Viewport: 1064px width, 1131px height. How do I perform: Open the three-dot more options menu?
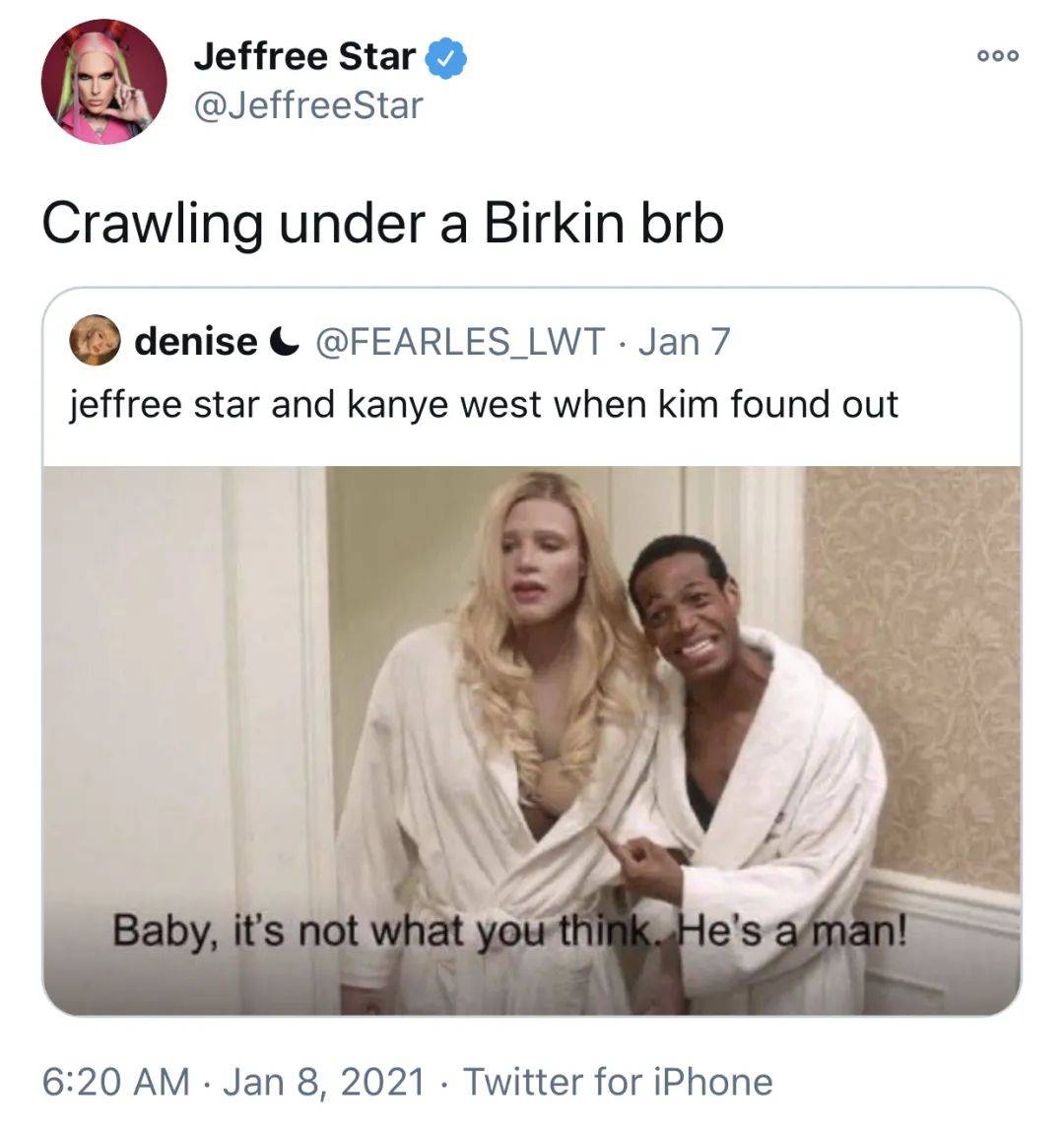(998, 55)
